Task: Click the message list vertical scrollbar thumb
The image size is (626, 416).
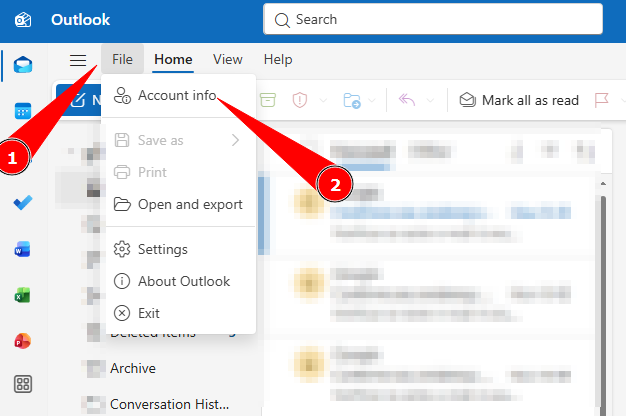Action: (x=603, y=305)
